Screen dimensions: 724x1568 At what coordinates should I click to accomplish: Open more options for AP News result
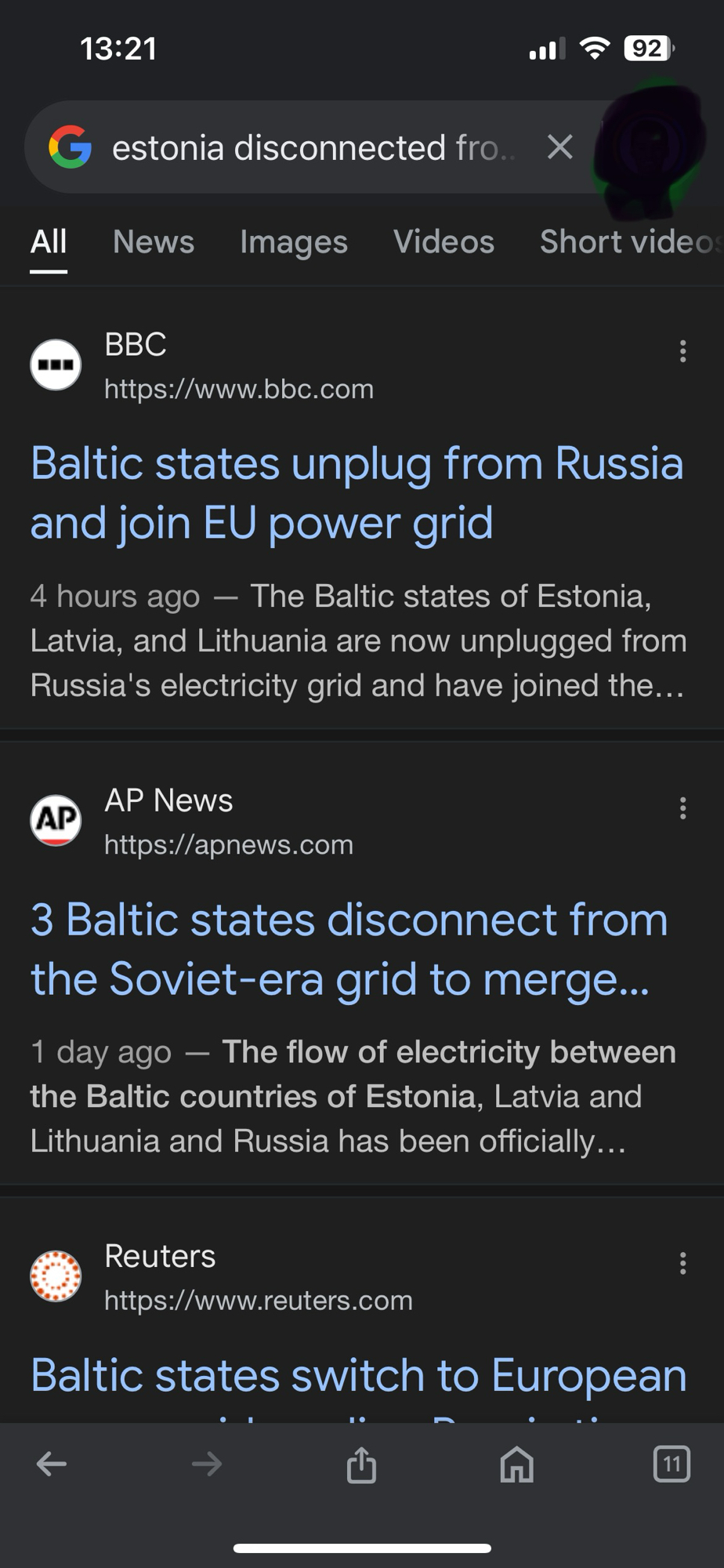click(x=683, y=808)
